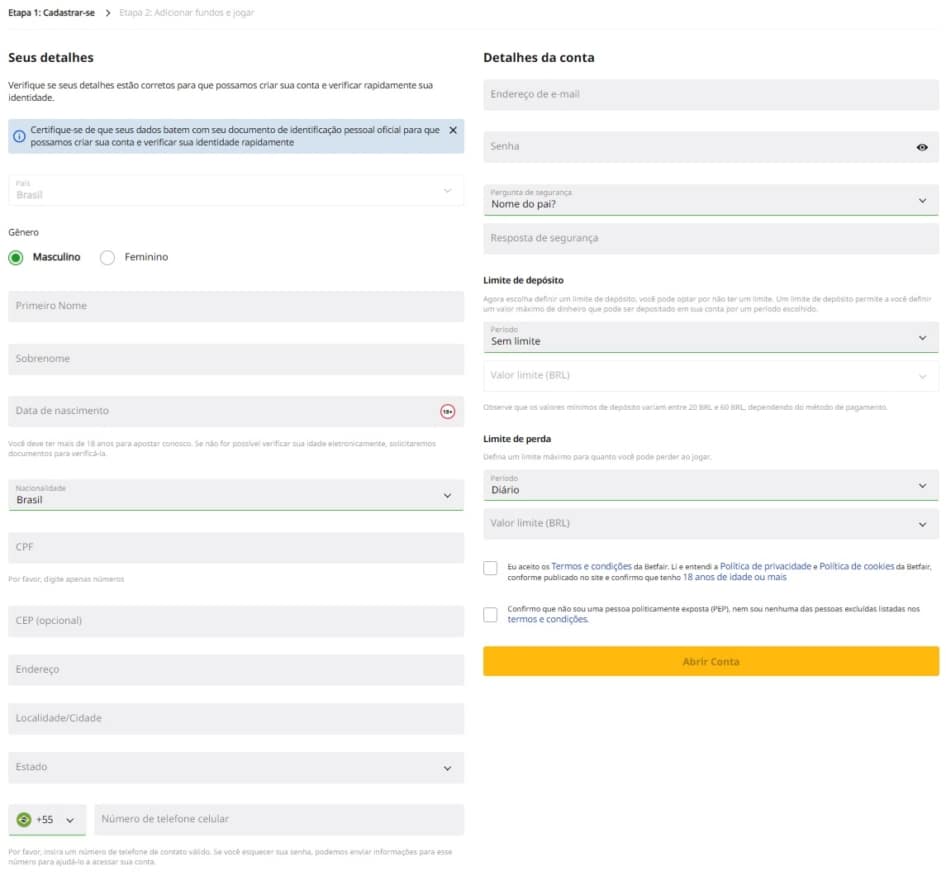Open the Política de cookies link
The width and height of the screenshot is (946, 876).
(856, 567)
